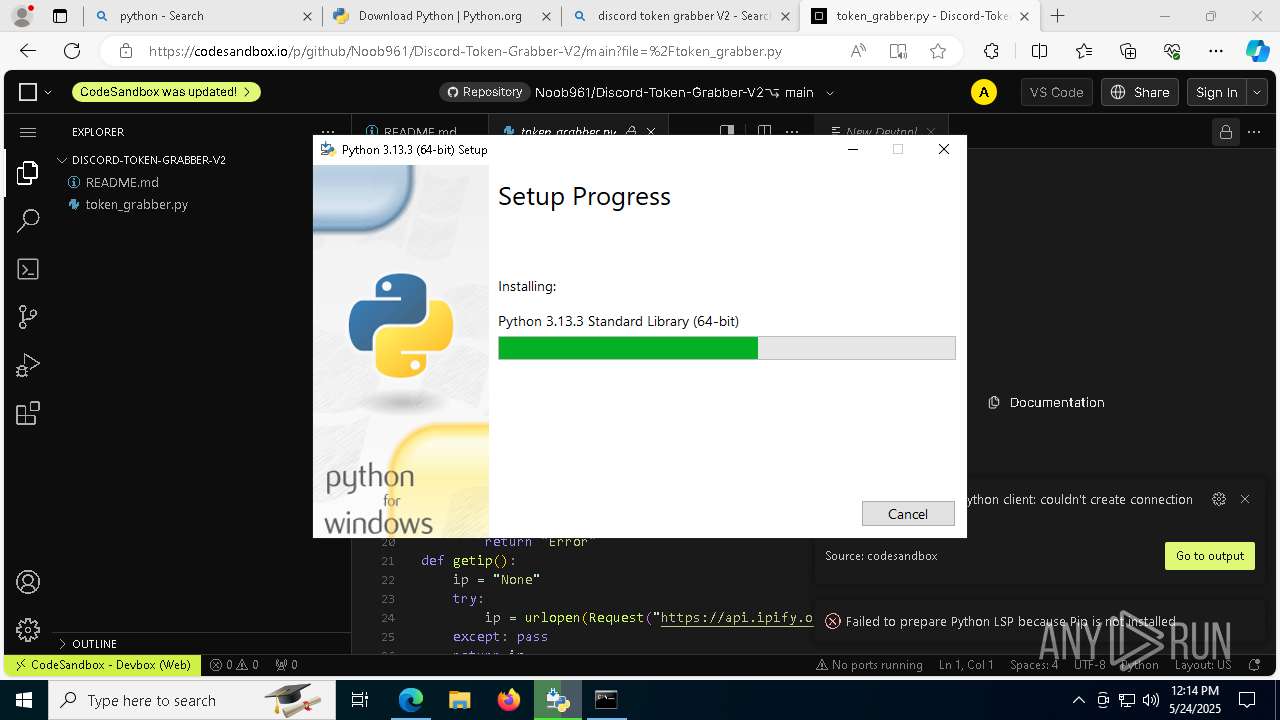This screenshot has height=720, width=1280.
Task: Cancel the Python setup
Action: click(908, 513)
